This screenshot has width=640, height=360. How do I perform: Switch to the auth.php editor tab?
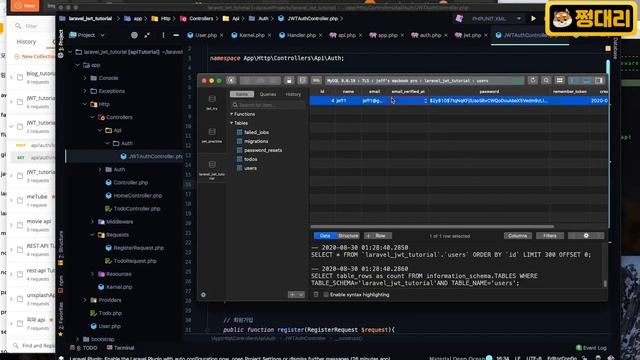coord(430,36)
